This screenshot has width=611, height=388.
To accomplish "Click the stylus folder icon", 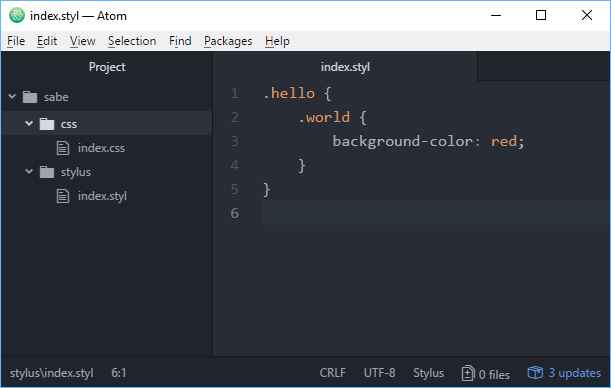I will 47,172.
